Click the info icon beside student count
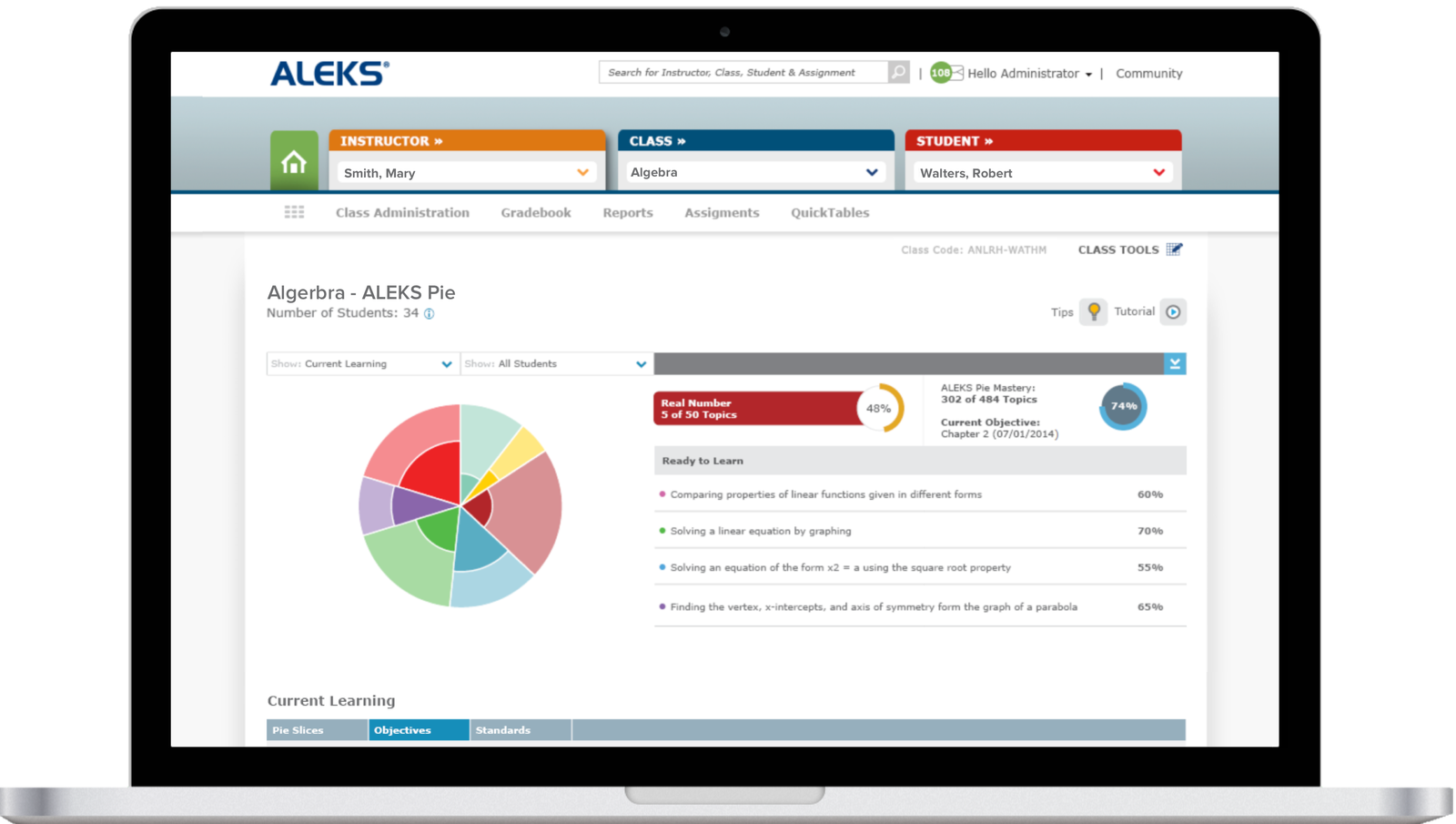Screen dimensions: 1456x824 click(x=430, y=313)
